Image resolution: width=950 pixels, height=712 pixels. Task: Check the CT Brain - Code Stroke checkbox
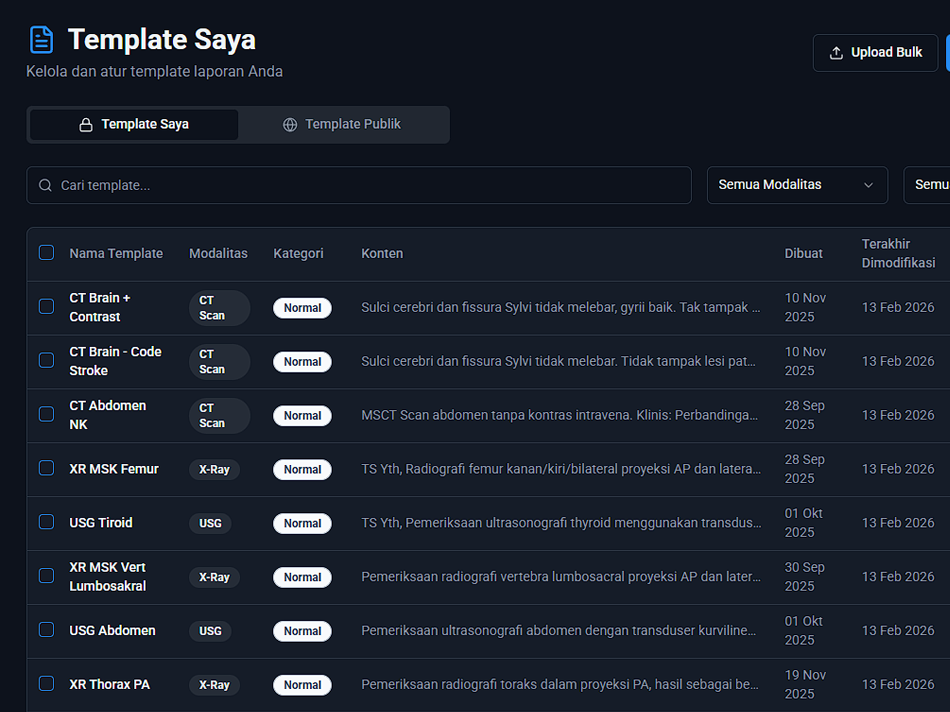pyautogui.click(x=47, y=361)
